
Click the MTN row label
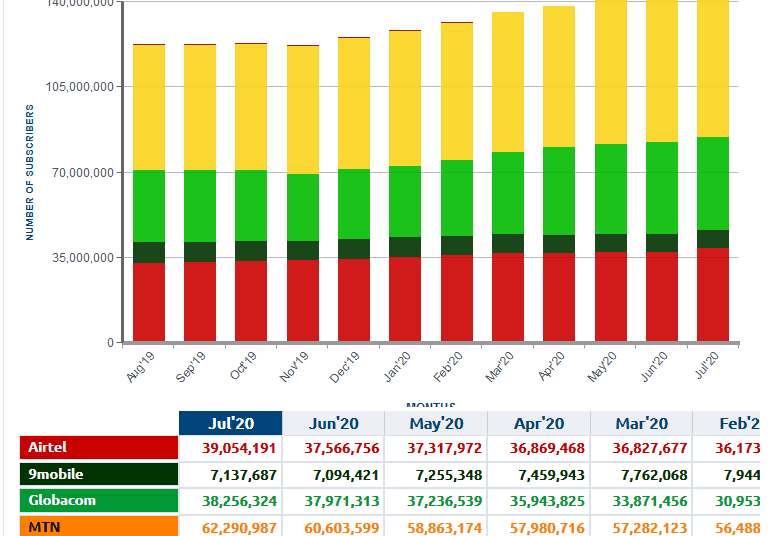pyautogui.click(x=99, y=526)
